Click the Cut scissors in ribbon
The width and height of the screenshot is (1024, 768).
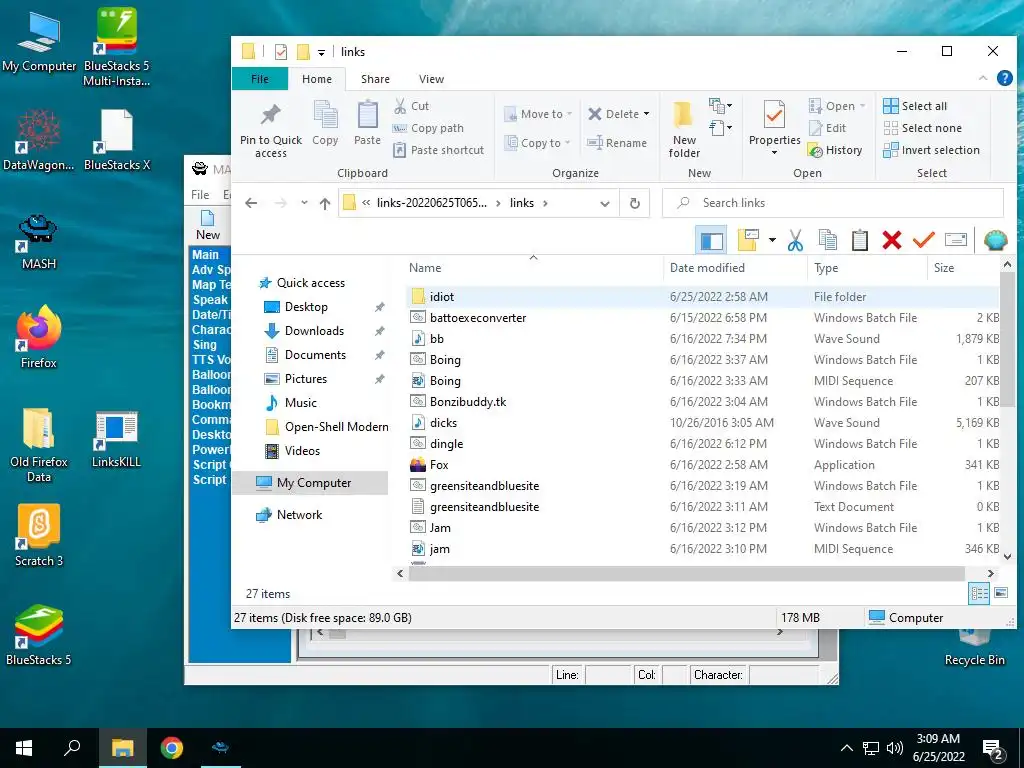pos(400,106)
